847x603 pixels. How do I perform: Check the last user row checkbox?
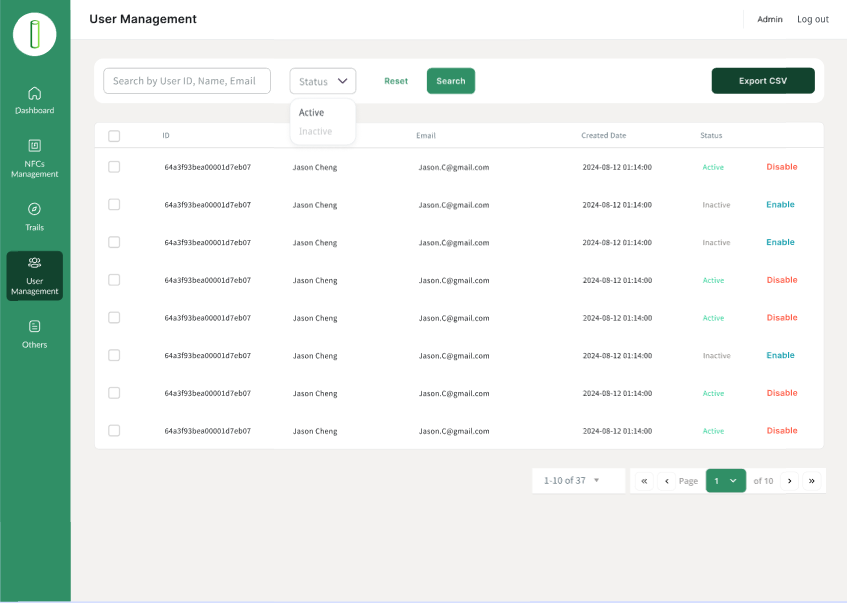tap(114, 431)
